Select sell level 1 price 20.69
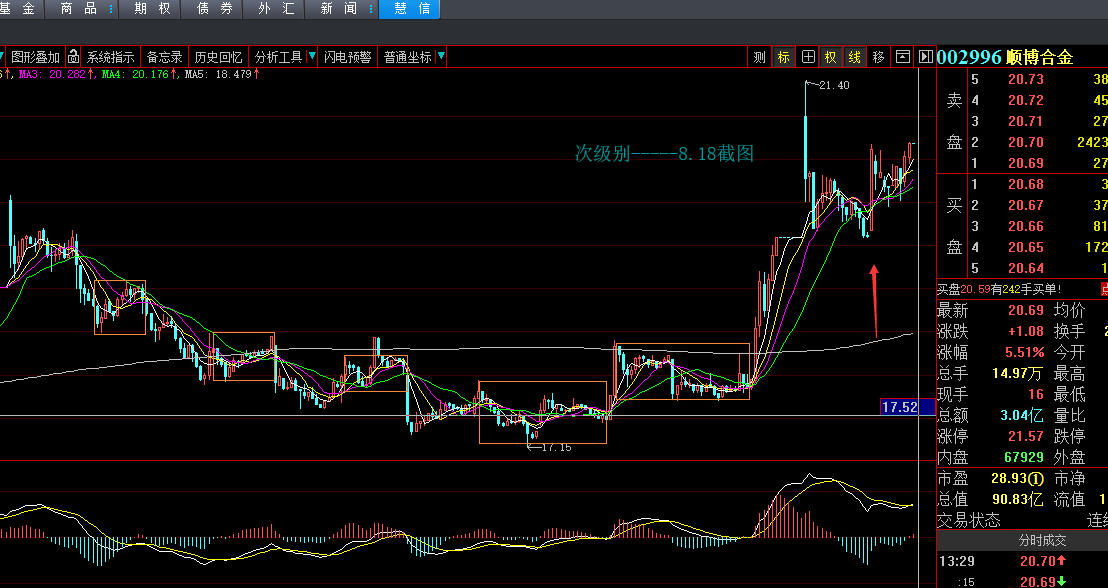Image resolution: width=1108 pixels, height=588 pixels. point(1025,163)
